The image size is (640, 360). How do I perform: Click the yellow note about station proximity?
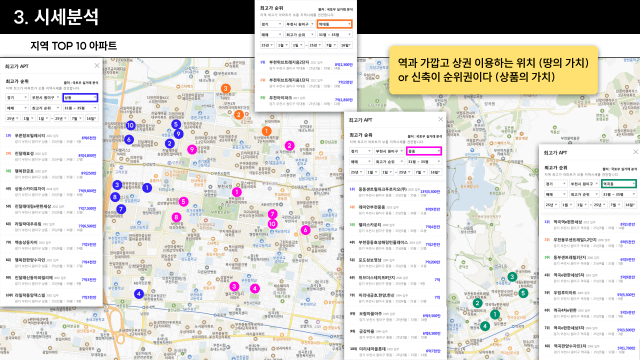pos(493,70)
